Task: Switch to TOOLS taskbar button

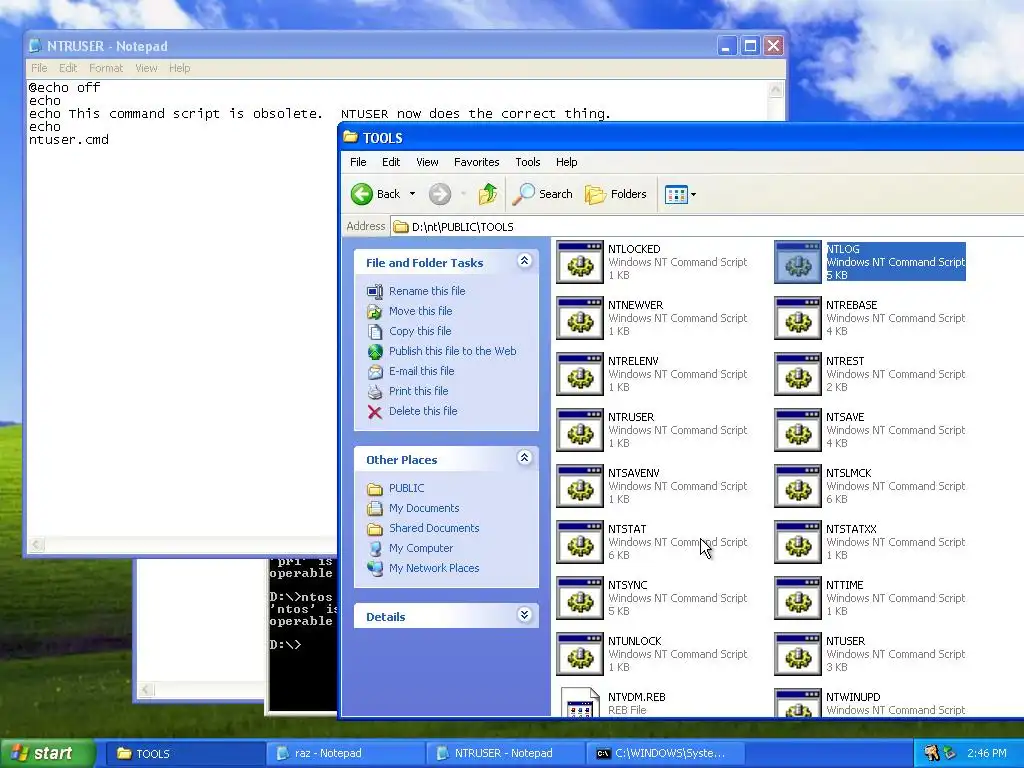Action: (185, 754)
